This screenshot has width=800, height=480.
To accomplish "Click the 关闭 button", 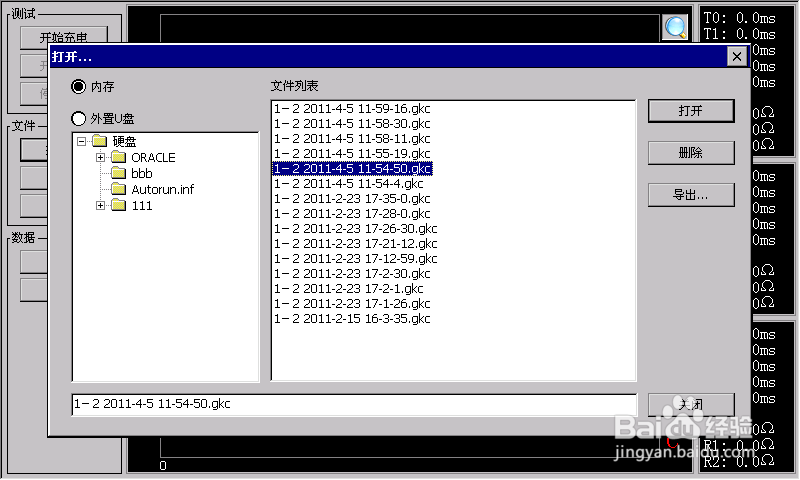I will (x=691, y=405).
